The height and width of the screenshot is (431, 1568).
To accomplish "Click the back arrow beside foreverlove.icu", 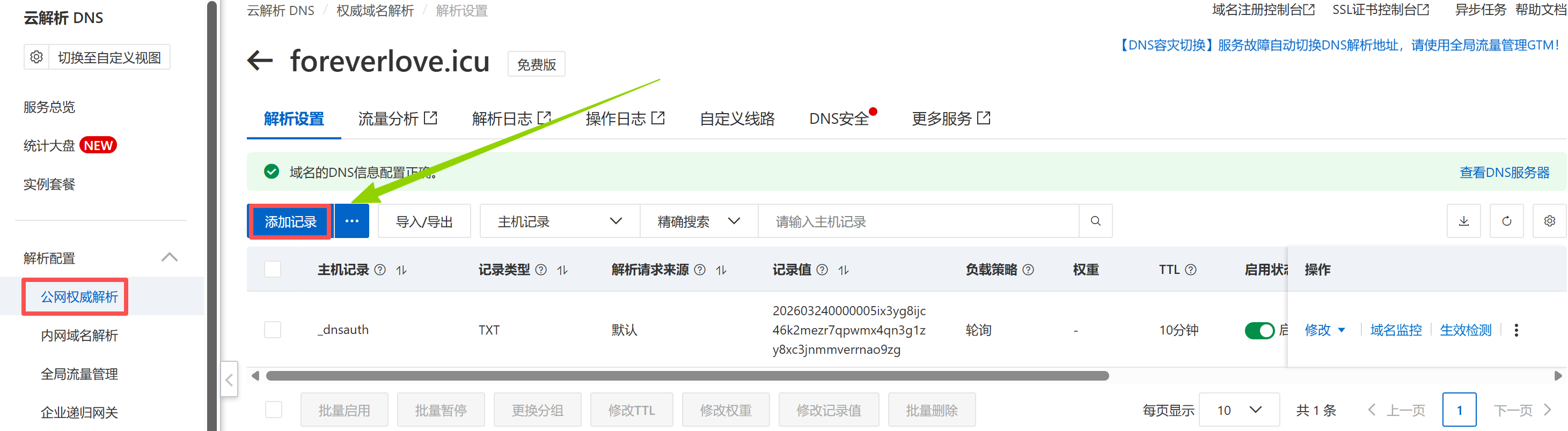I will 260,61.
